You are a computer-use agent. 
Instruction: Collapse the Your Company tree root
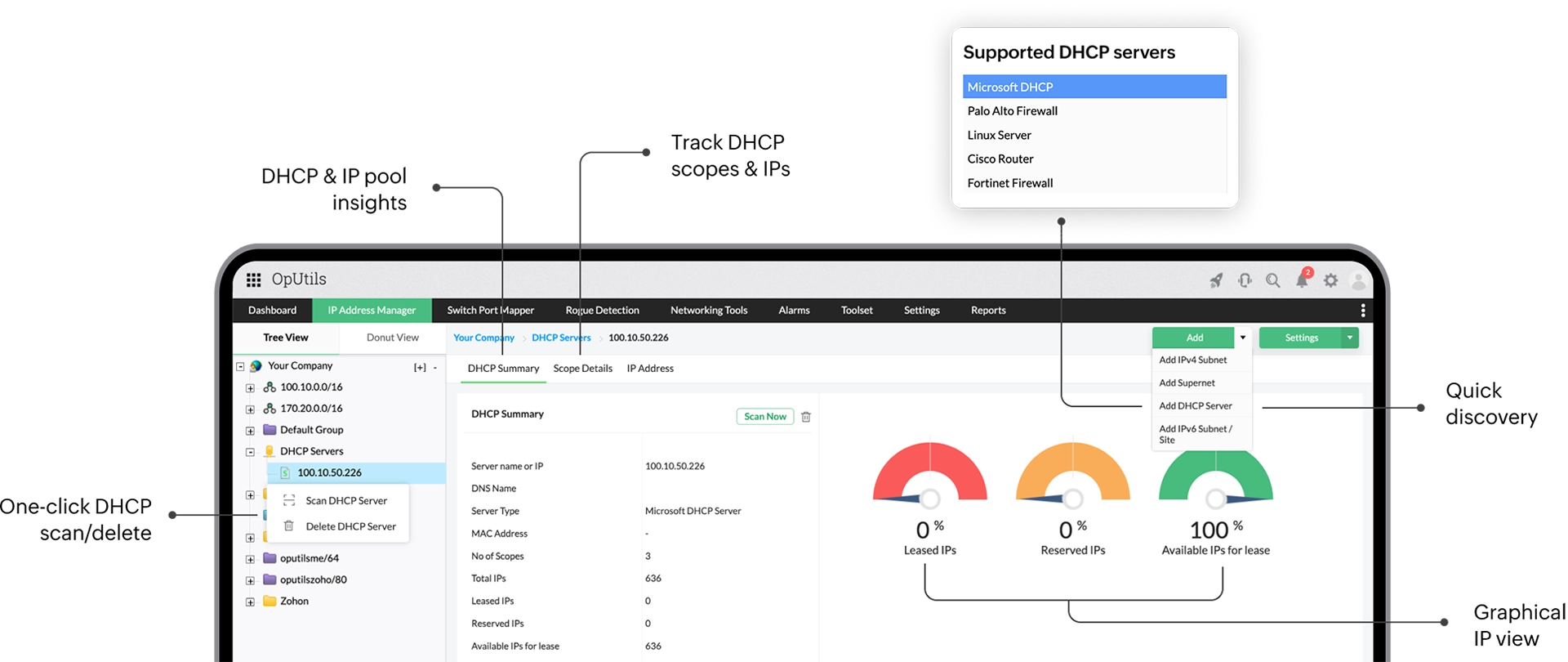[240, 366]
